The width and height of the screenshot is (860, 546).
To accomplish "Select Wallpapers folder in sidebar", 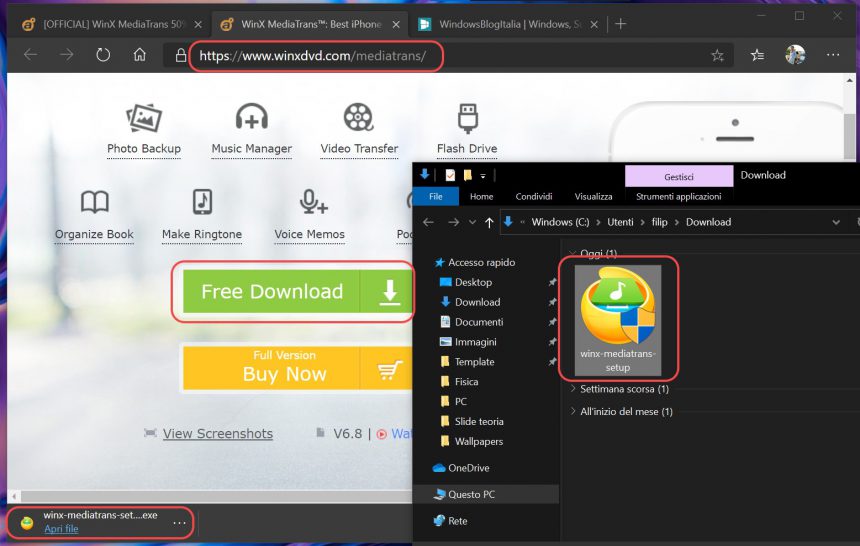I will (x=472, y=441).
